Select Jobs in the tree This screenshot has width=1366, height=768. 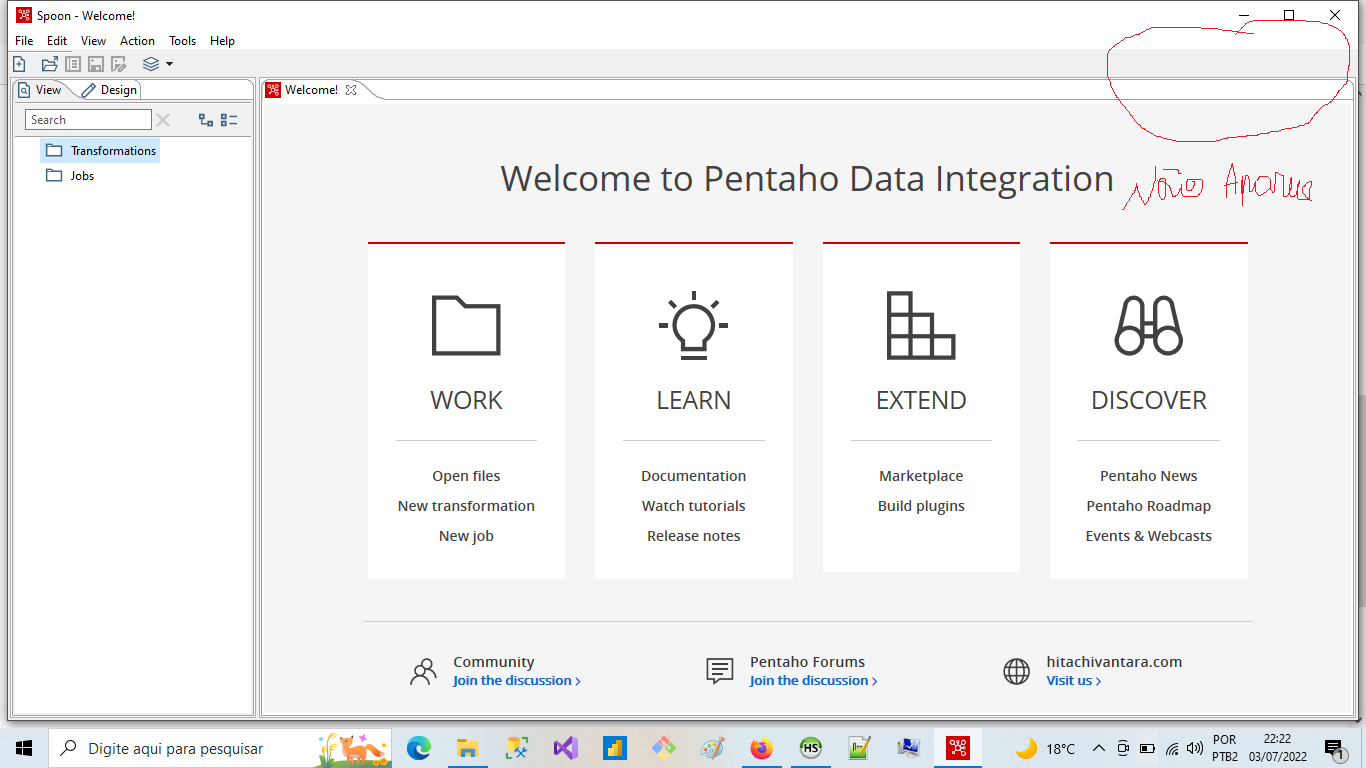click(70, 176)
